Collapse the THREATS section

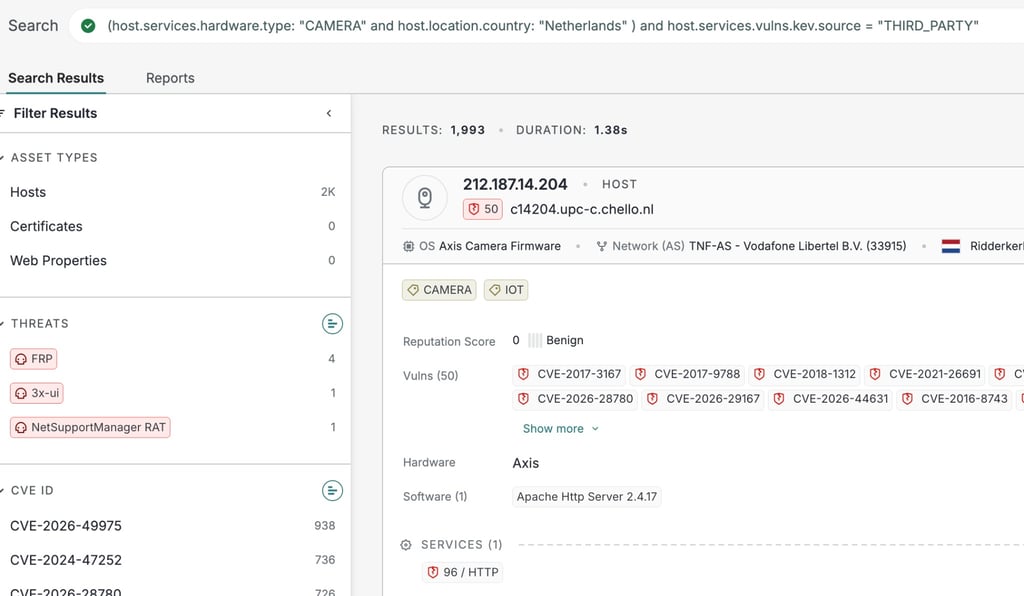[3, 323]
